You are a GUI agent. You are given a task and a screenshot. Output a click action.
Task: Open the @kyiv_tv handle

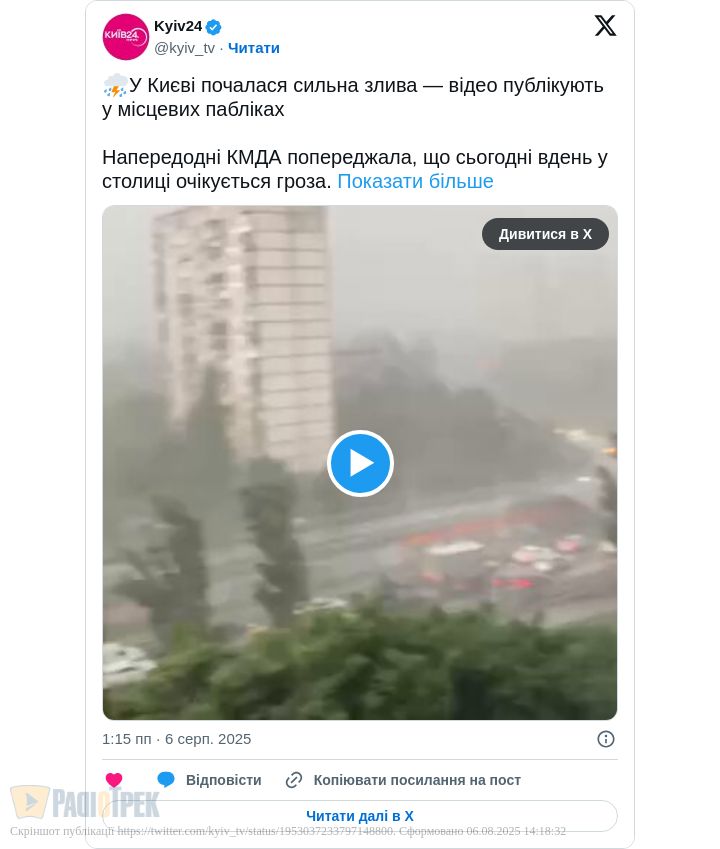click(185, 48)
